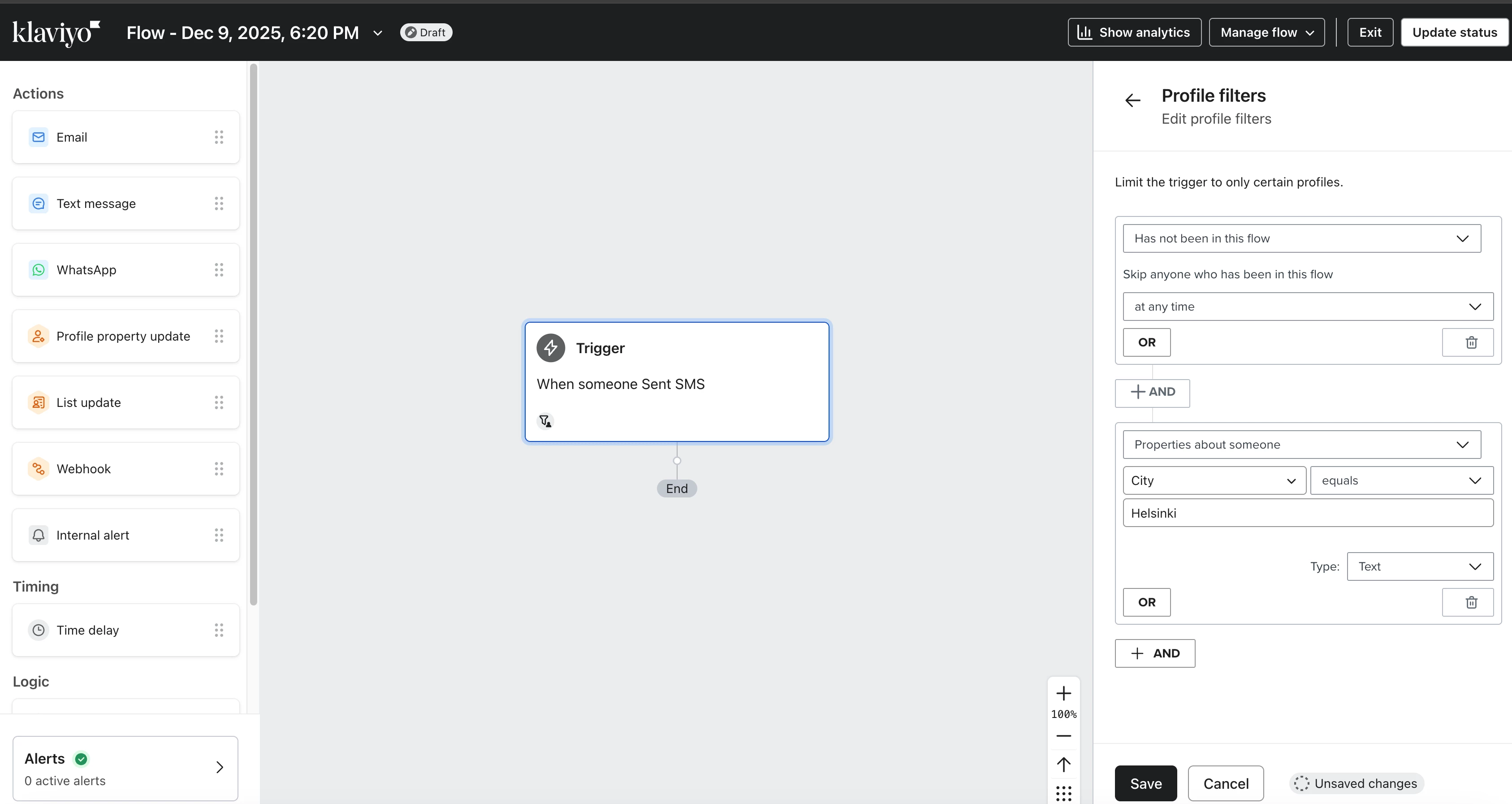Image resolution: width=1512 pixels, height=804 pixels.
Task: Zoom in on the canvas with plus icon
Action: [x=1063, y=694]
